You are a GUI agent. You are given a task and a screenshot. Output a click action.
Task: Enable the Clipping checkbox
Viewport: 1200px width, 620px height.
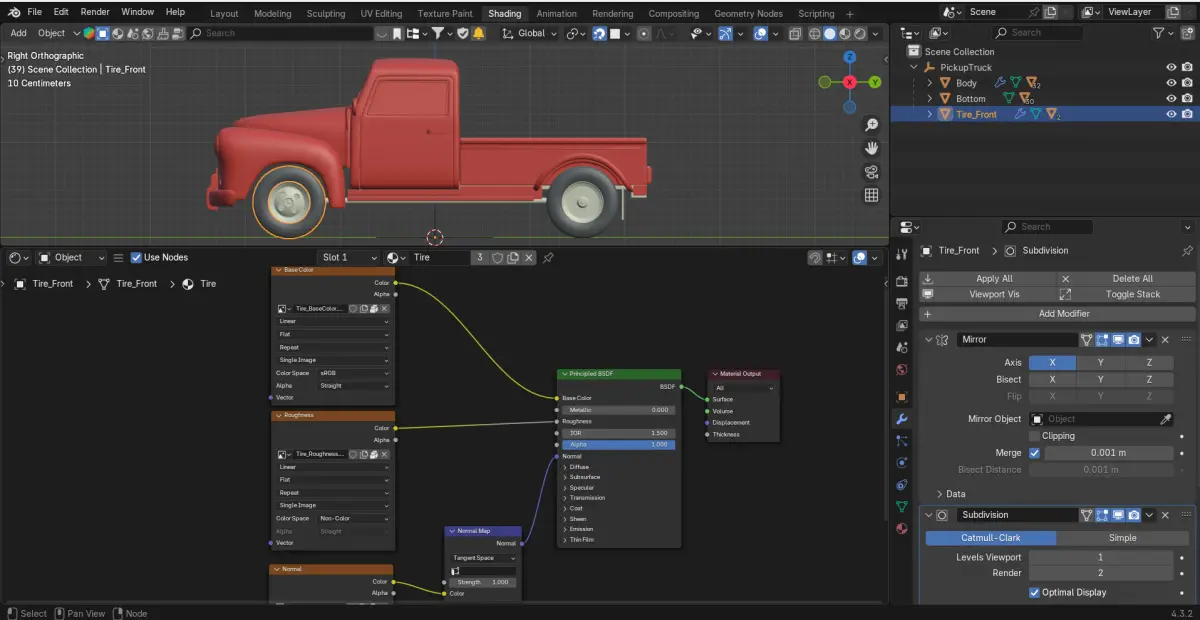pyautogui.click(x=1034, y=436)
